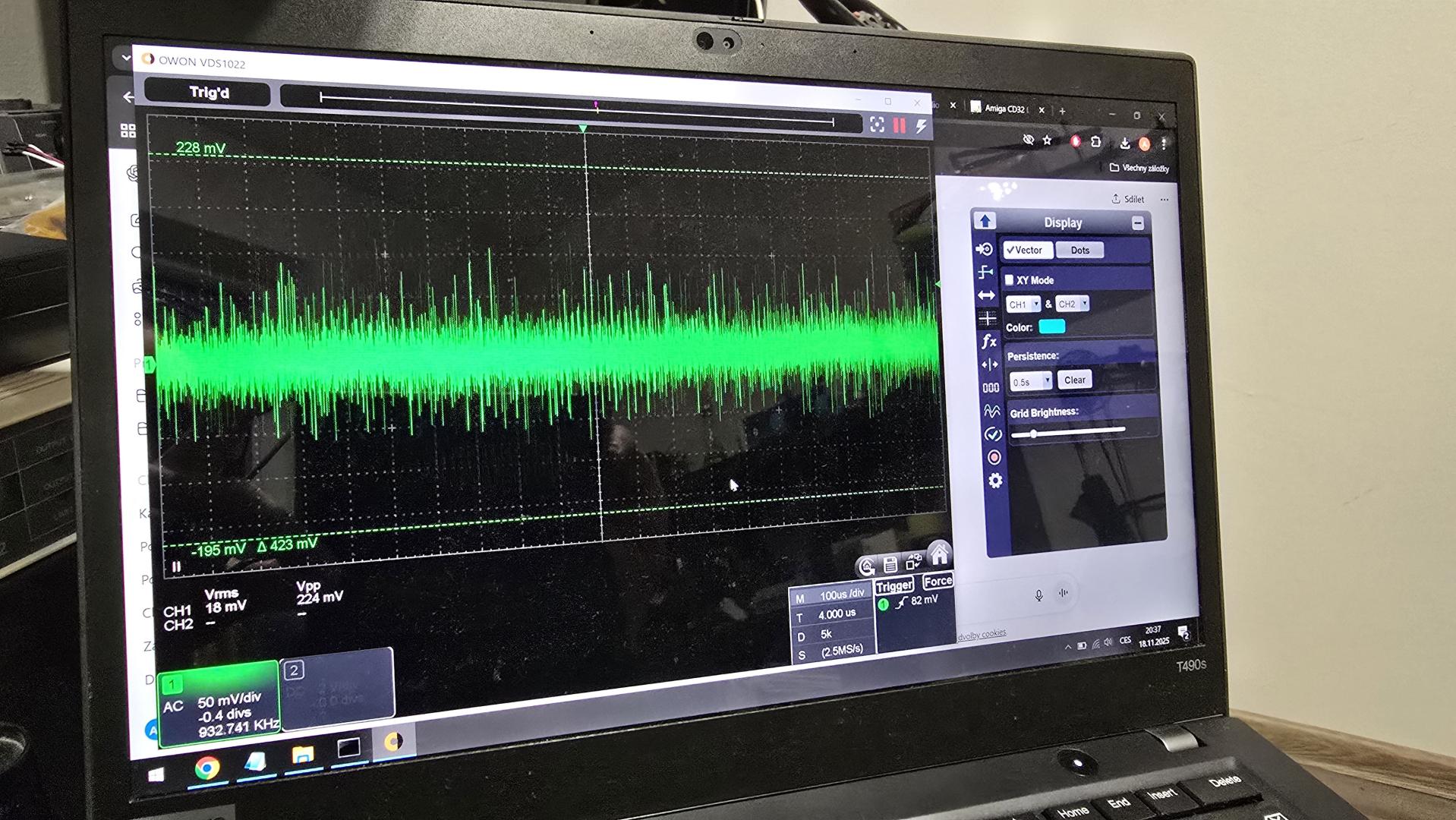Viewport: 1456px width, 820px height.
Task: Open the CH1 XY source dropdown
Action: tap(1023, 304)
